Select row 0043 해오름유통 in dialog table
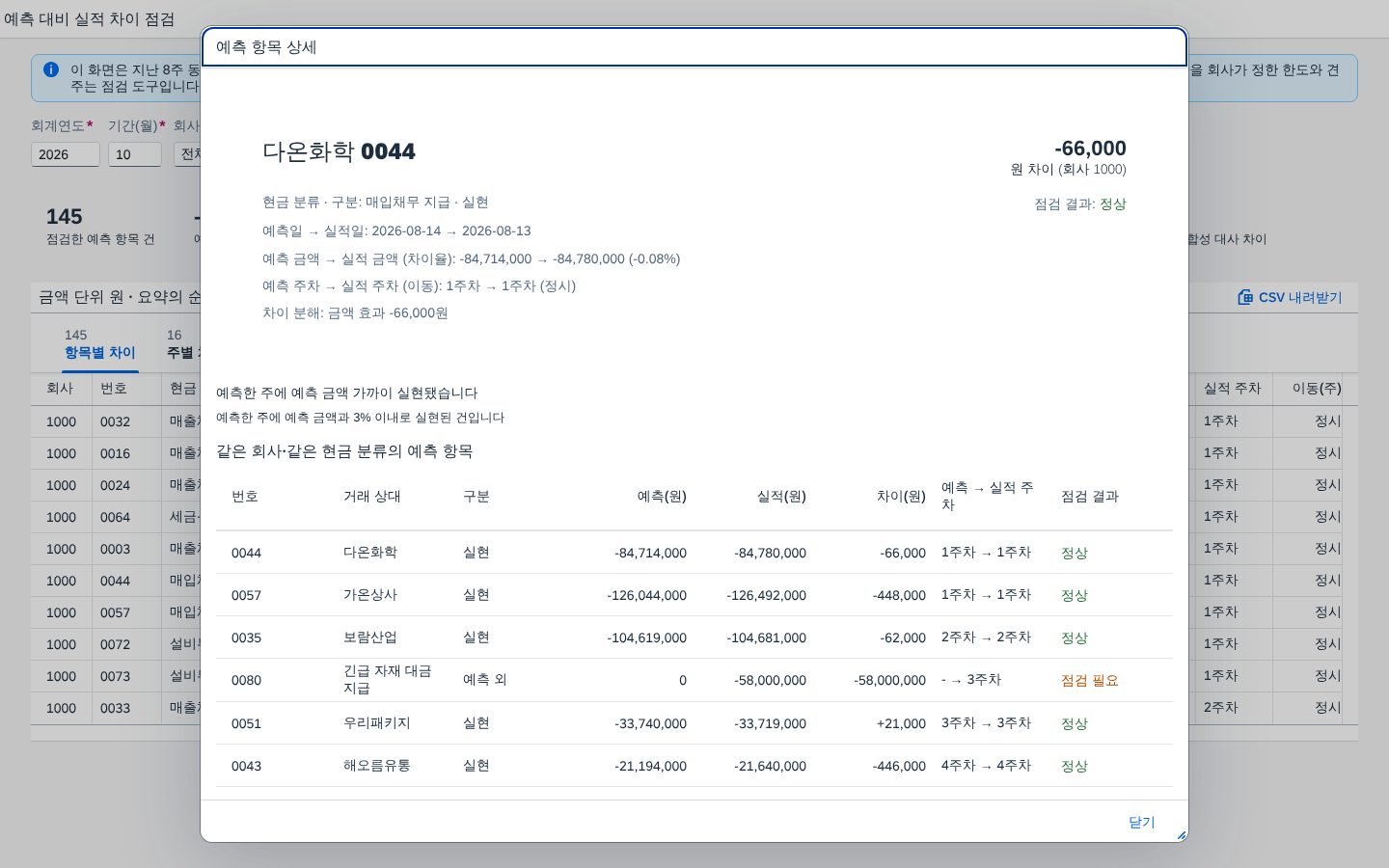 [x=694, y=766]
